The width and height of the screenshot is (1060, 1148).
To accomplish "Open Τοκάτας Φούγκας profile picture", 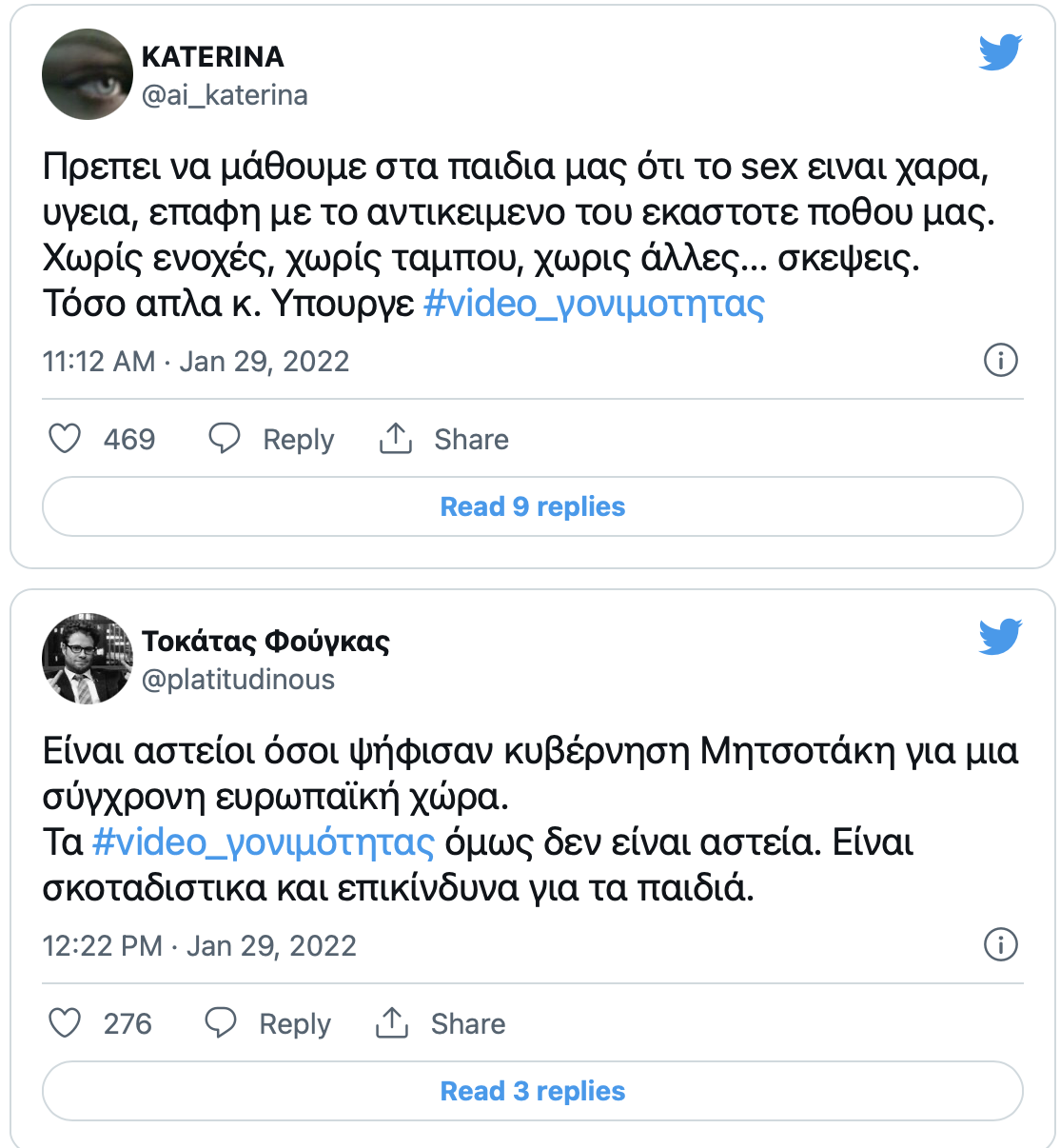I will point(88,659).
